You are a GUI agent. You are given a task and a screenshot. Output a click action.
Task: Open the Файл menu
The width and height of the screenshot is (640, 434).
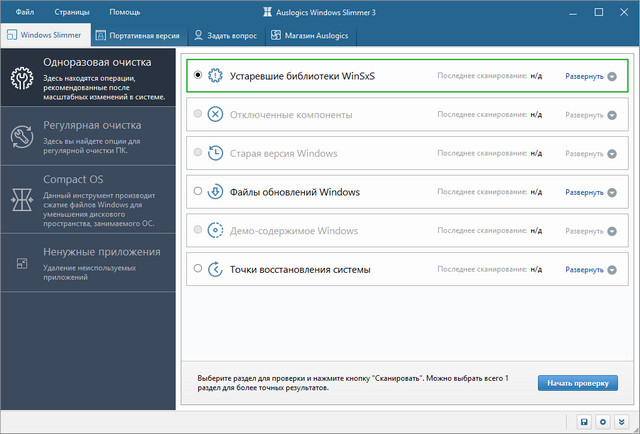[26, 12]
